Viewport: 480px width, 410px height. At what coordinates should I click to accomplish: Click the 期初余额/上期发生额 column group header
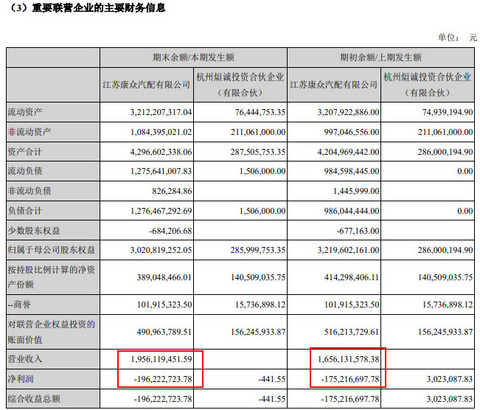click(381, 57)
